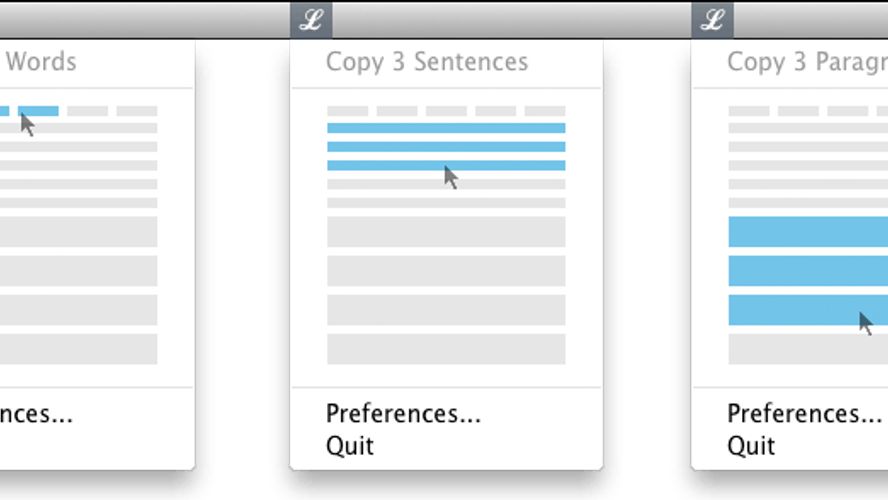This screenshot has height=500, width=888.
Task: Click the last gray paragraph block in Copy 3 Sentences
Action: point(446,349)
